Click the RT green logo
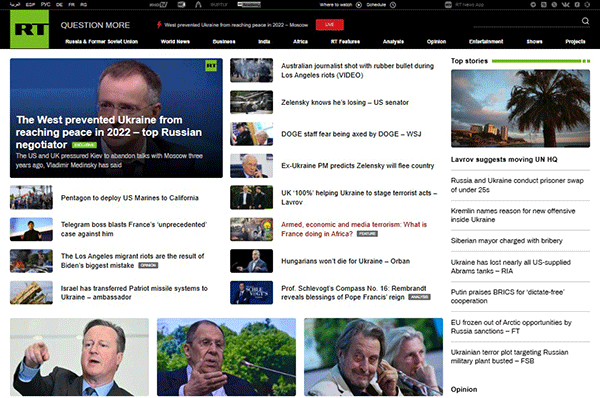Screen dimensions: 600x398 [x=29, y=29]
